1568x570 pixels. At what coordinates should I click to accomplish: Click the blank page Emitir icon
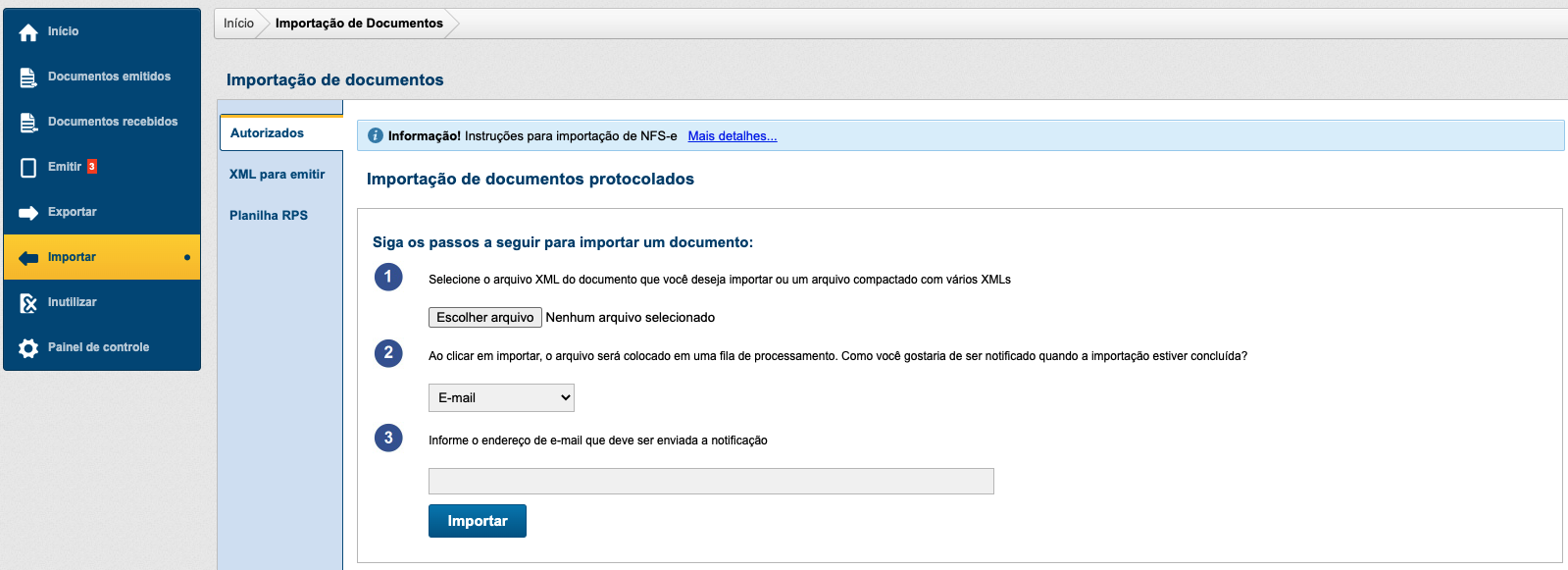point(28,168)
